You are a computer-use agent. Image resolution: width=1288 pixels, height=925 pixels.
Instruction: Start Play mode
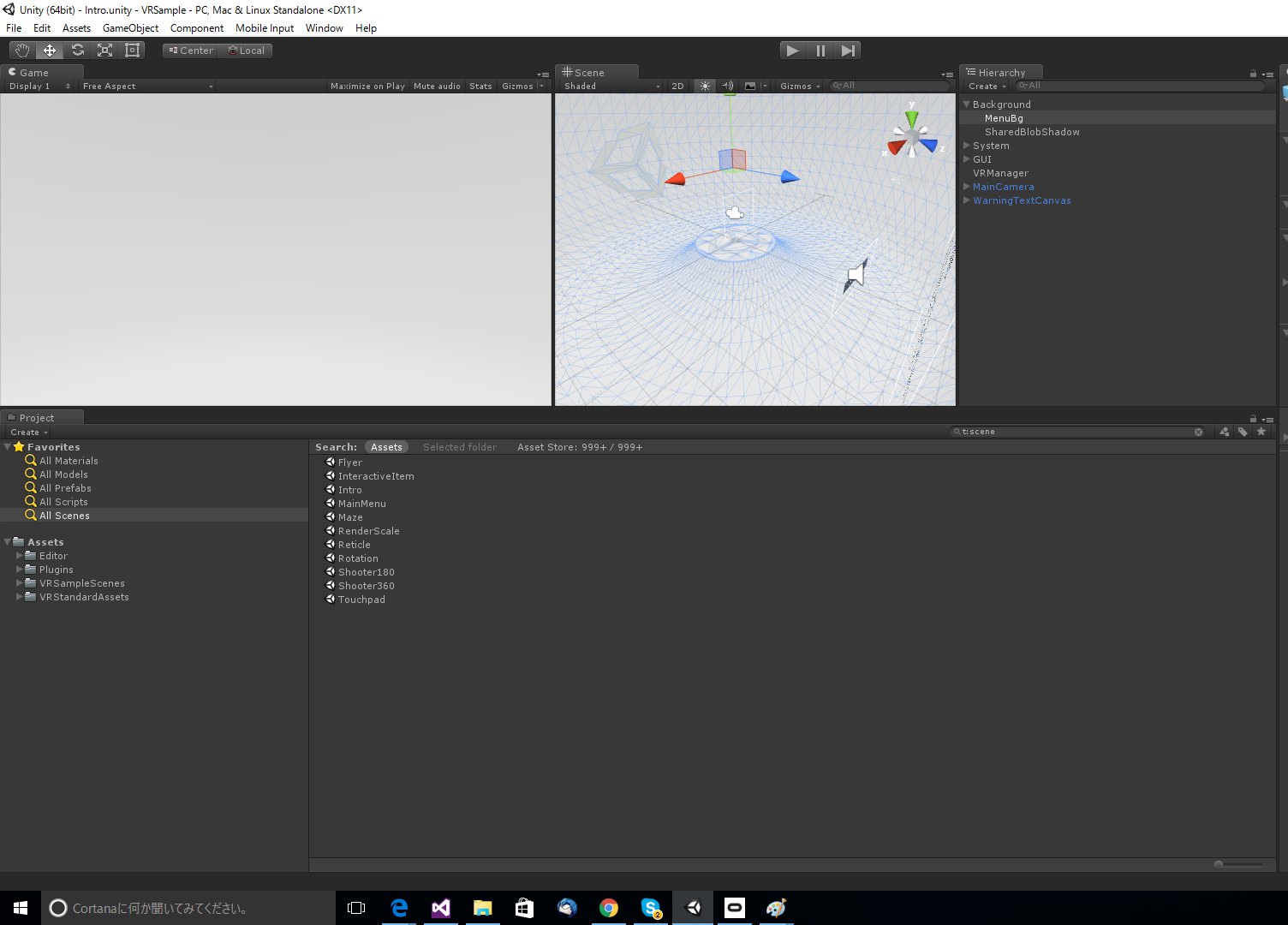[x=793, y=51]
